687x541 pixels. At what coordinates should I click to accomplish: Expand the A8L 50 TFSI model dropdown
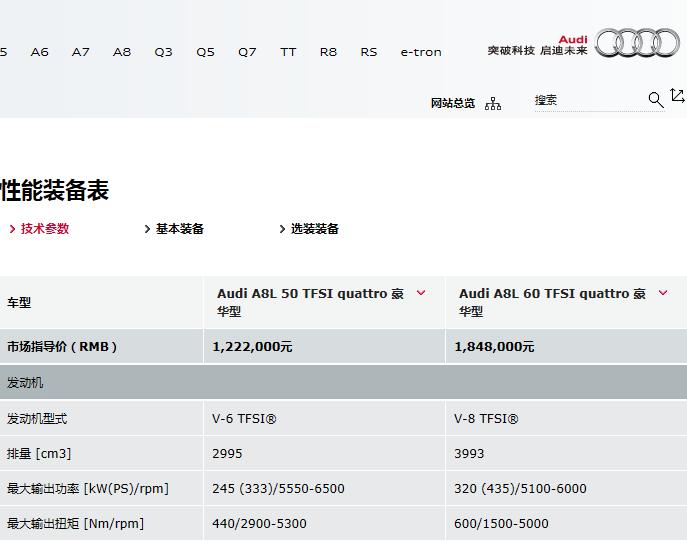pos(421,293)
